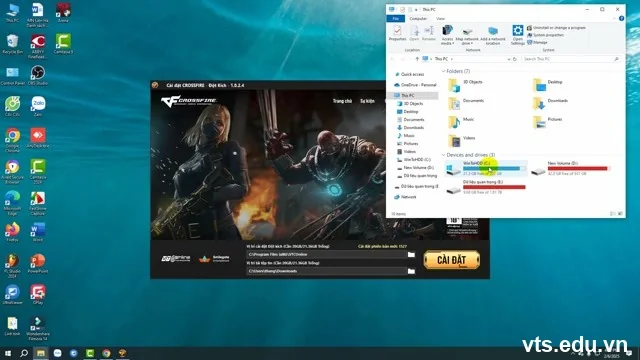Open the Desktop folder tile

tap(548, 85)
